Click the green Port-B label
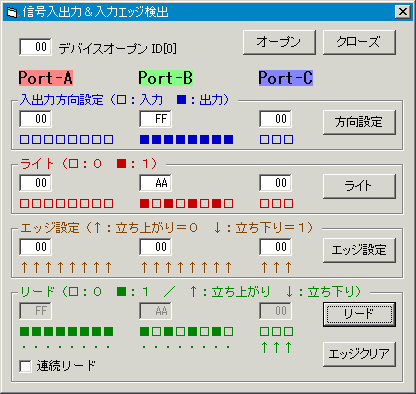 coord(166,78)
